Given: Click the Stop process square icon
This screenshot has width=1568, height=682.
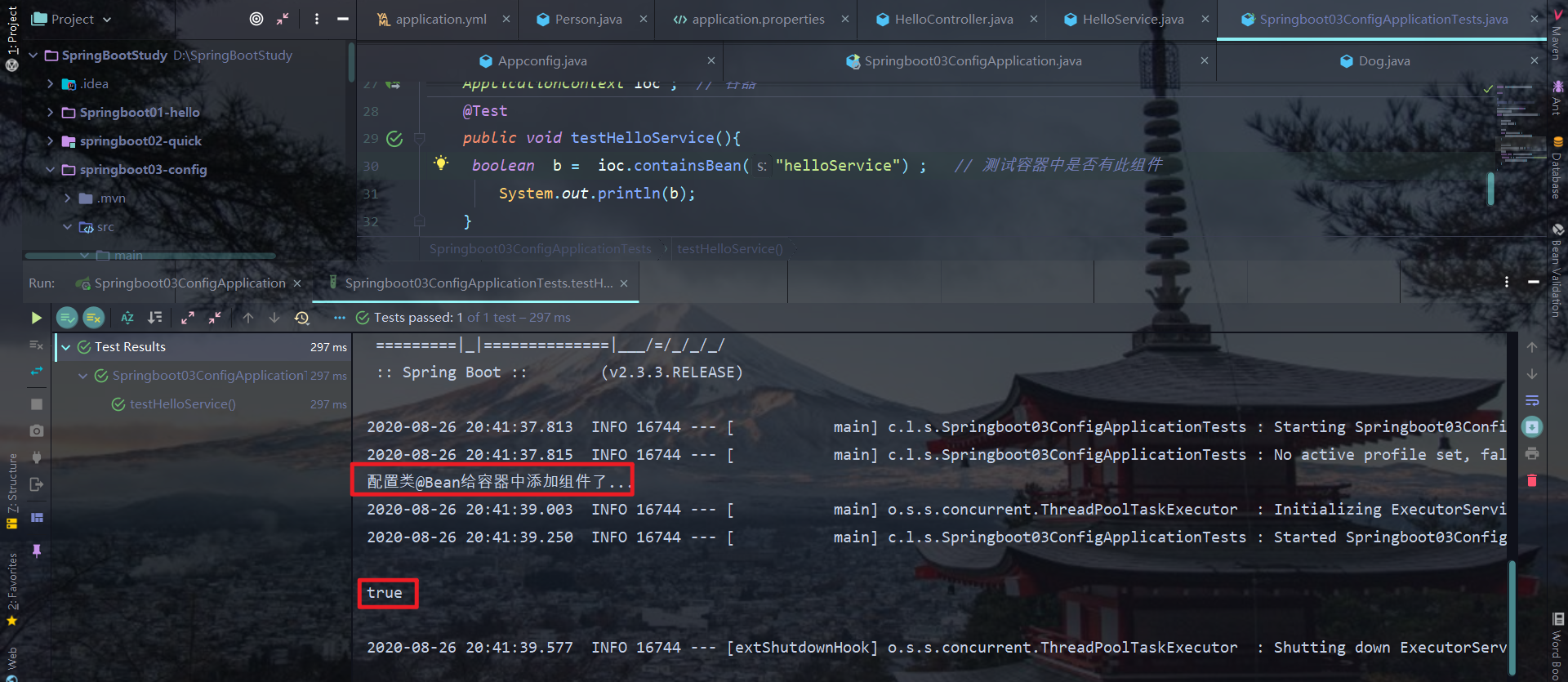Looking at the screenshot, I should click(x=36, y=404).
